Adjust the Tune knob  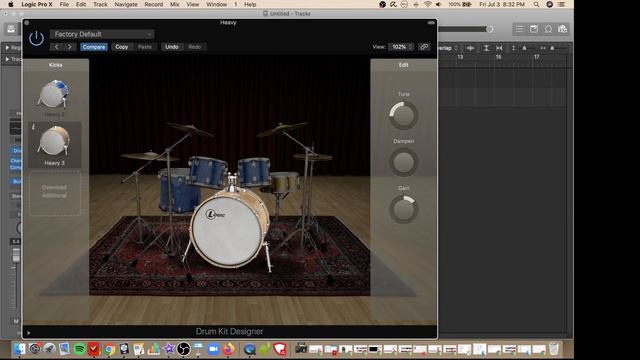point(404,116)
